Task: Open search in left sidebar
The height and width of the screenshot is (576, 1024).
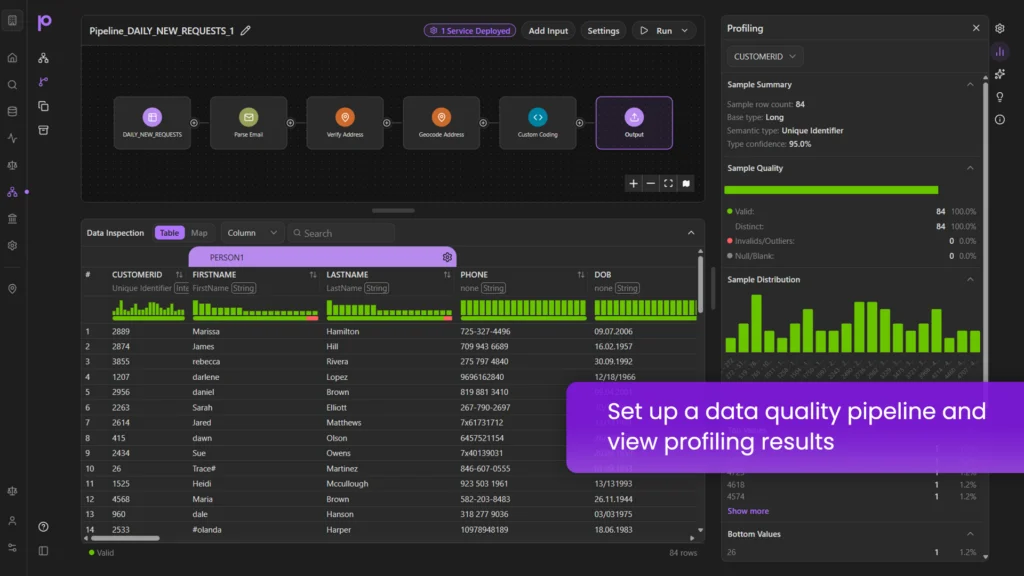Action: [12, 85]
